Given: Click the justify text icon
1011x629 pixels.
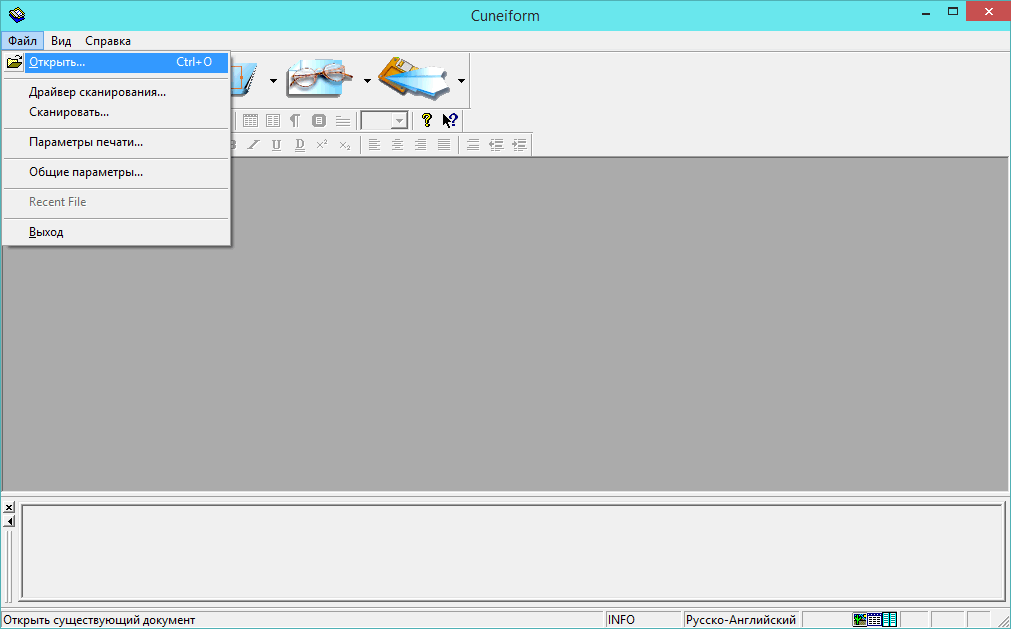Looking at the screenshot, I should pyautogui.click(x=444, y=145).
